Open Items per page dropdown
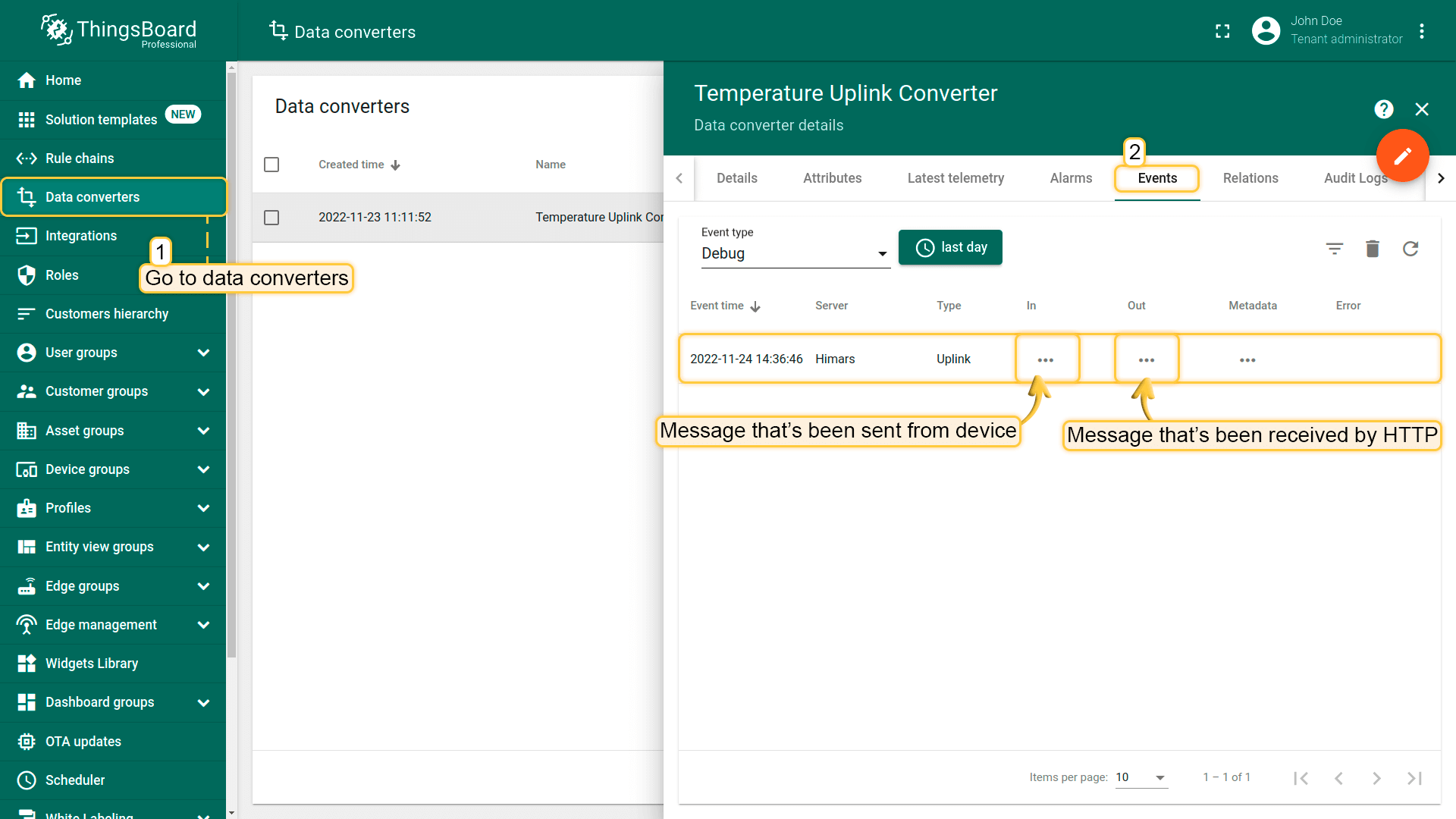 (1141, 777)
